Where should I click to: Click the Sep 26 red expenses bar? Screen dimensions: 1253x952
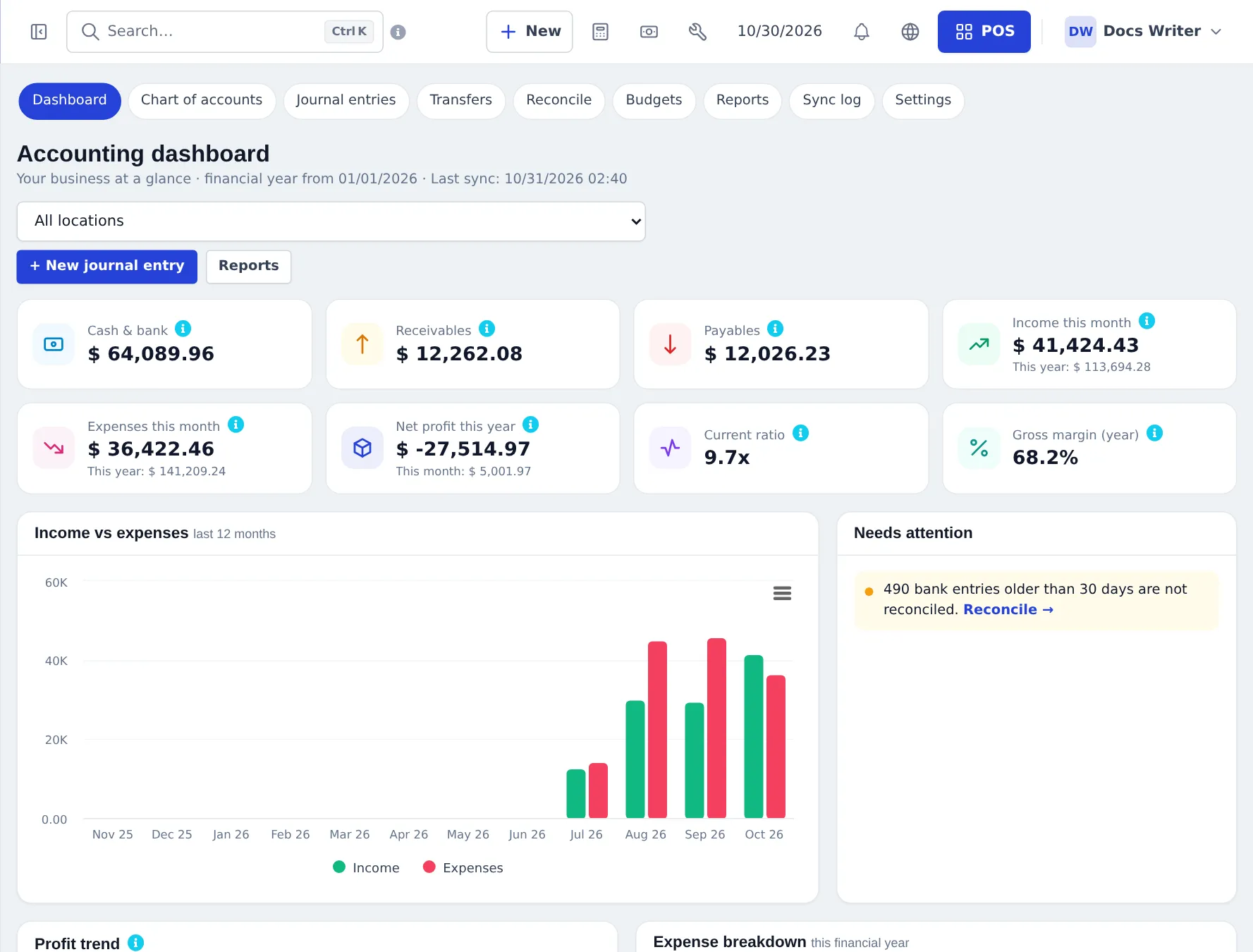tap(717, 728)
